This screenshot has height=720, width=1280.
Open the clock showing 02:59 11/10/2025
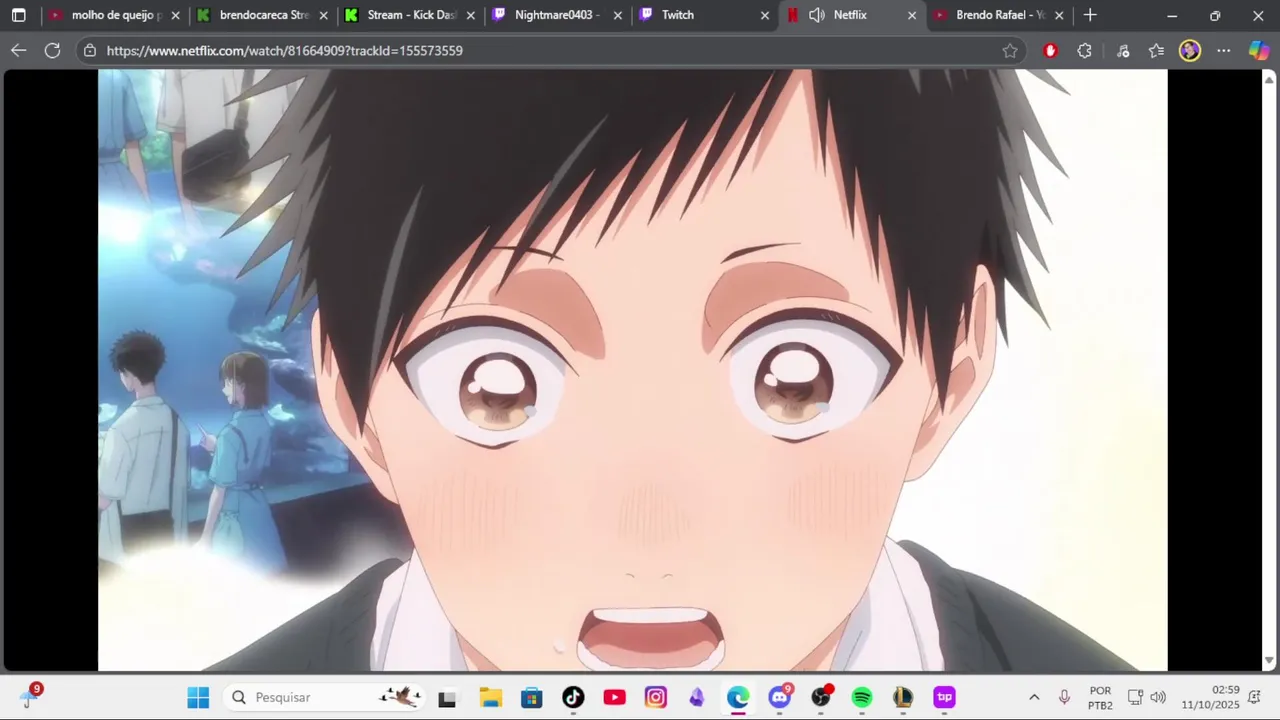pos(1210,698)
